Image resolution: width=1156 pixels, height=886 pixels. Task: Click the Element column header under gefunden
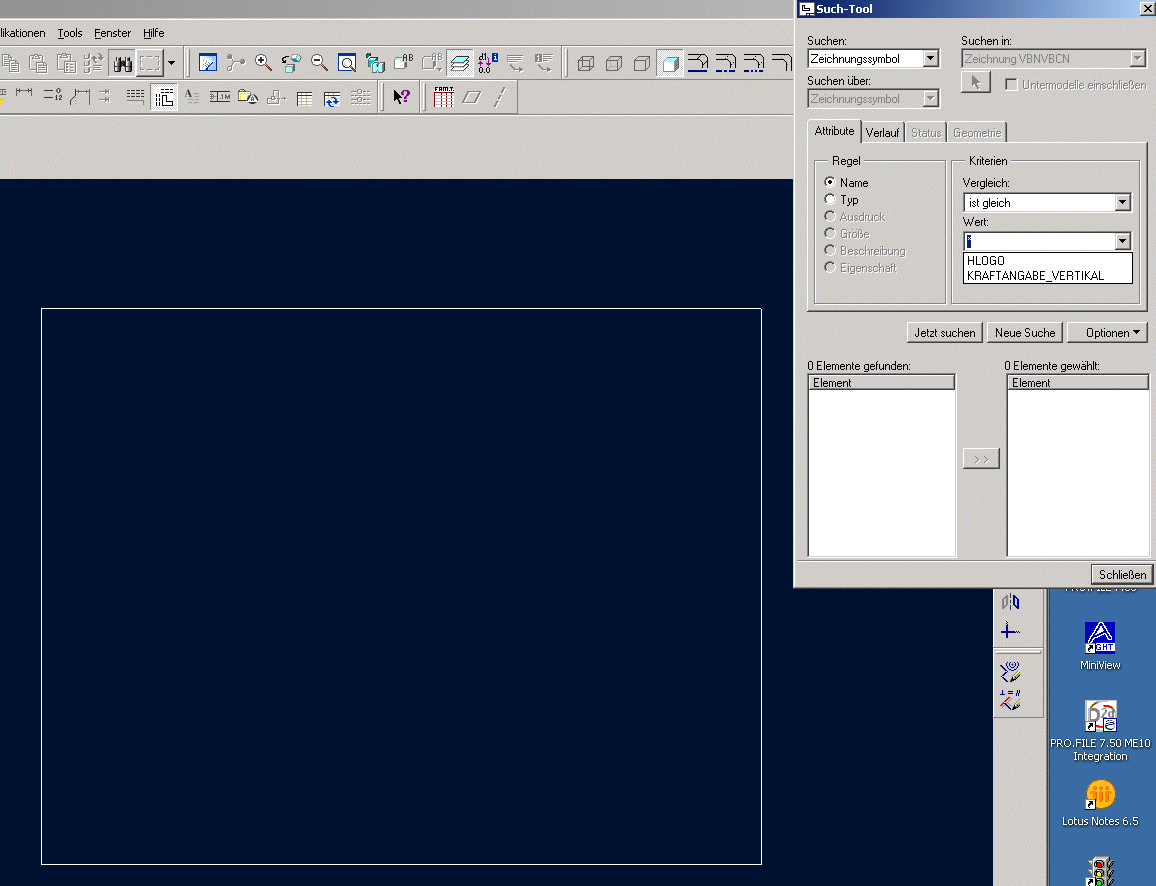pos(882,383)
